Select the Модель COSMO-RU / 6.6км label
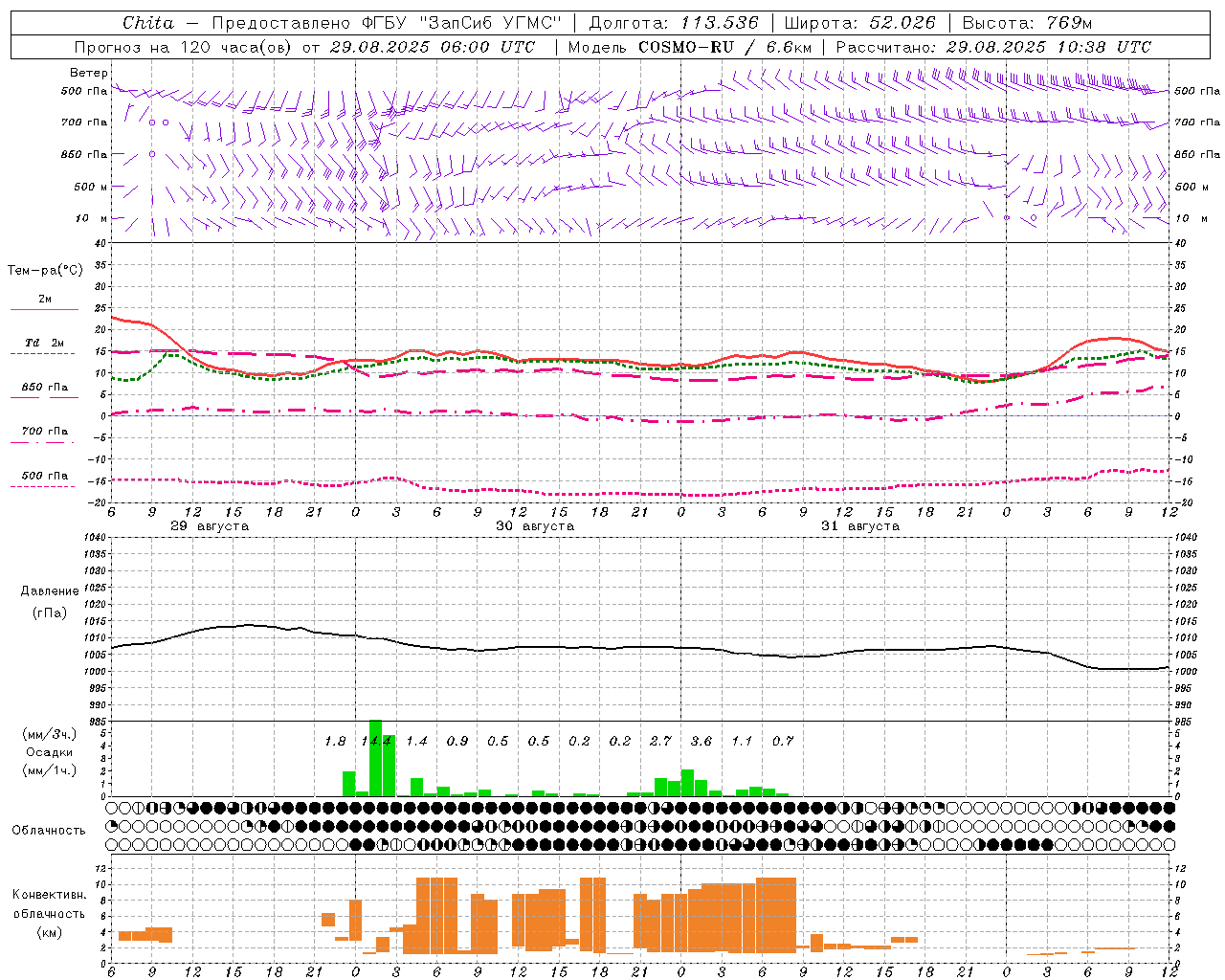The height and width of the screenshot is (980, 1225). 690,47
